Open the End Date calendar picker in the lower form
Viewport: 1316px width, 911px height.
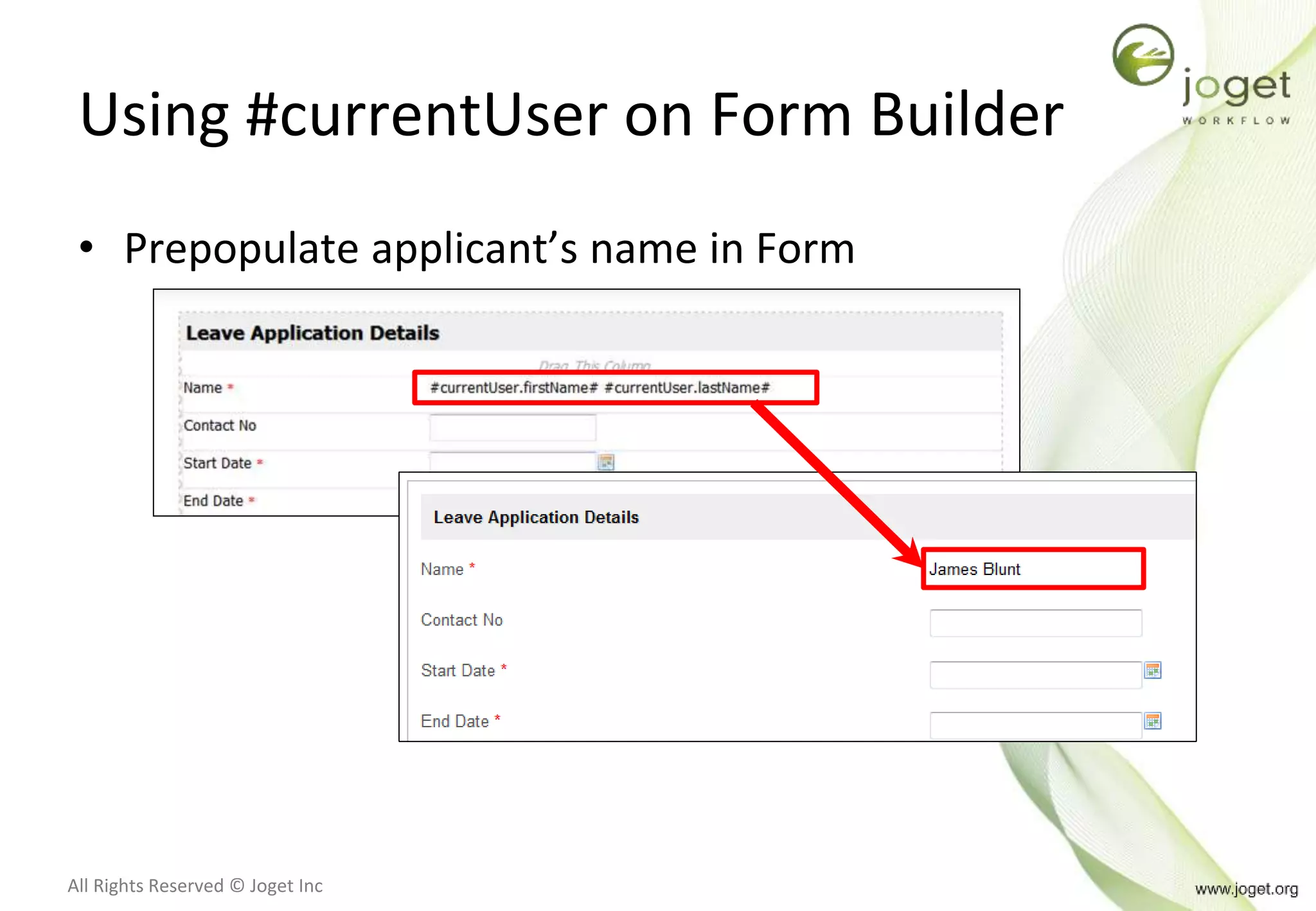pos(1153,721)
